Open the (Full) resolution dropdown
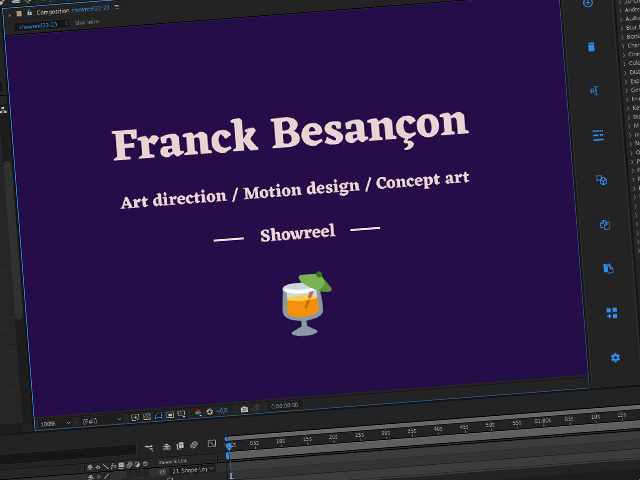This screenshot has height=480, width=640. (x=102, y=421)
